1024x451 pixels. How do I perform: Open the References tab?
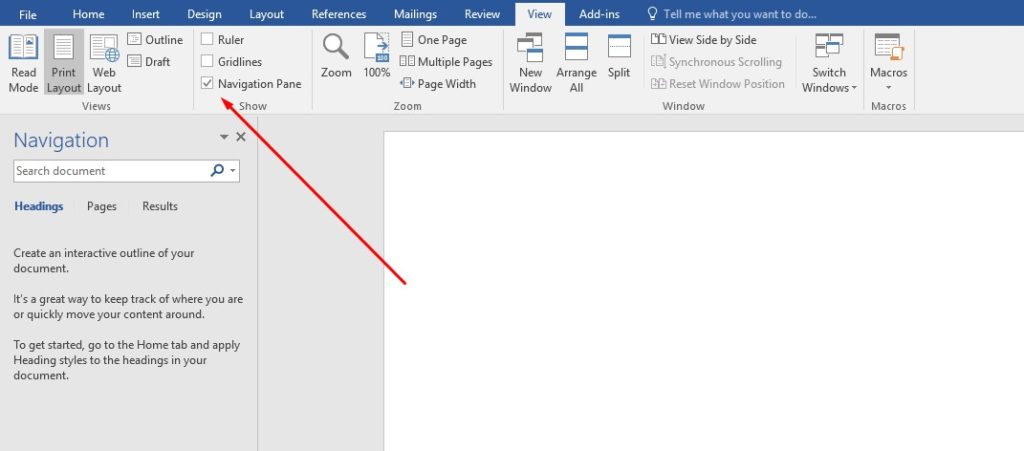[x=338, y=14]
